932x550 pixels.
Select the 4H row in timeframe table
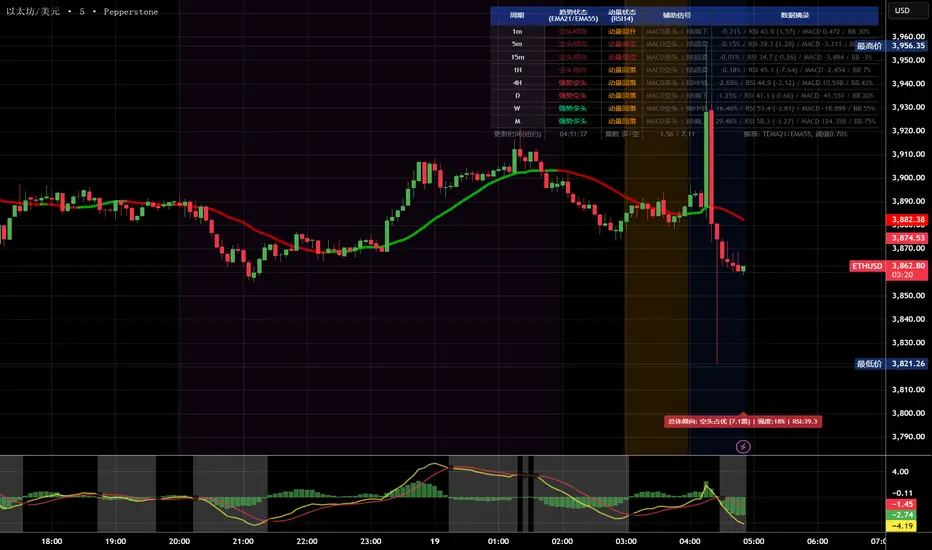point(516,82)
